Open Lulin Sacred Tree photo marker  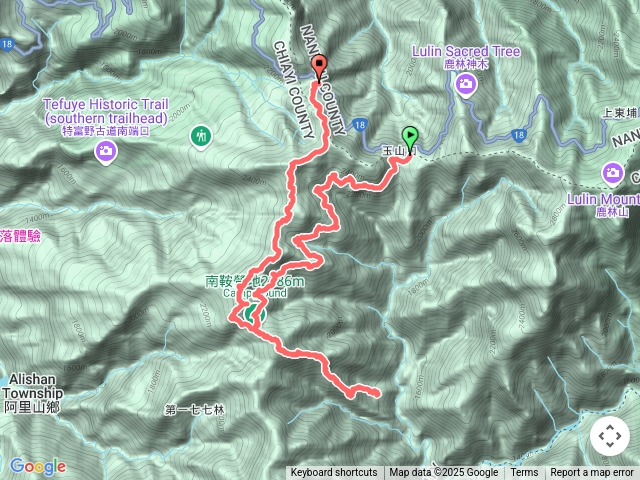[x=466, y=85]
